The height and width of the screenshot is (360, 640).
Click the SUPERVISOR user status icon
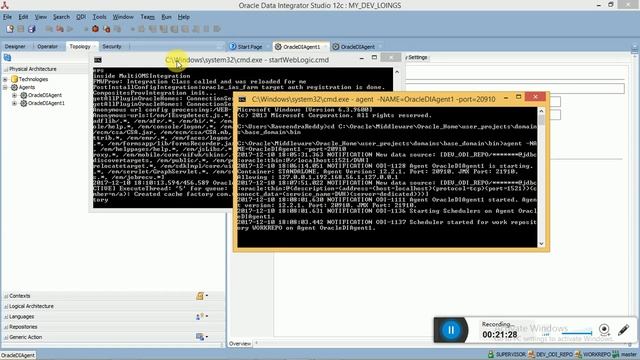(491, 354)
